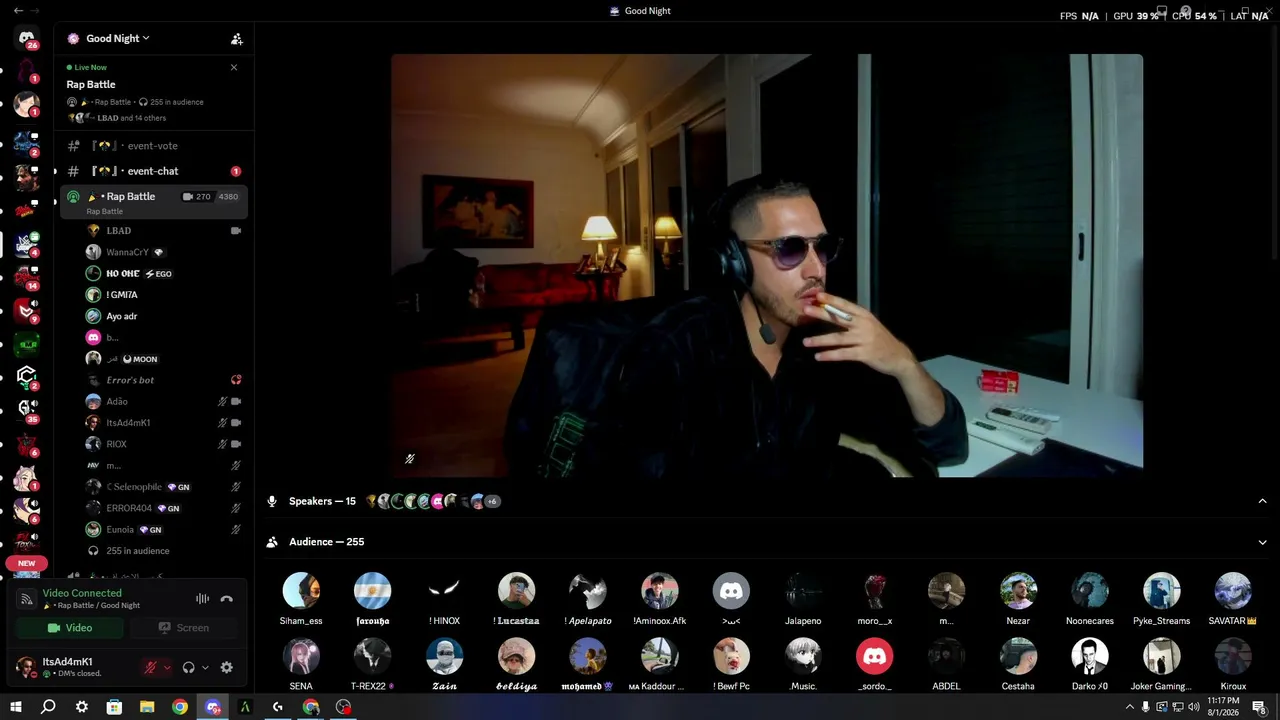Expand headphone output options arrow

pos(205,667)
